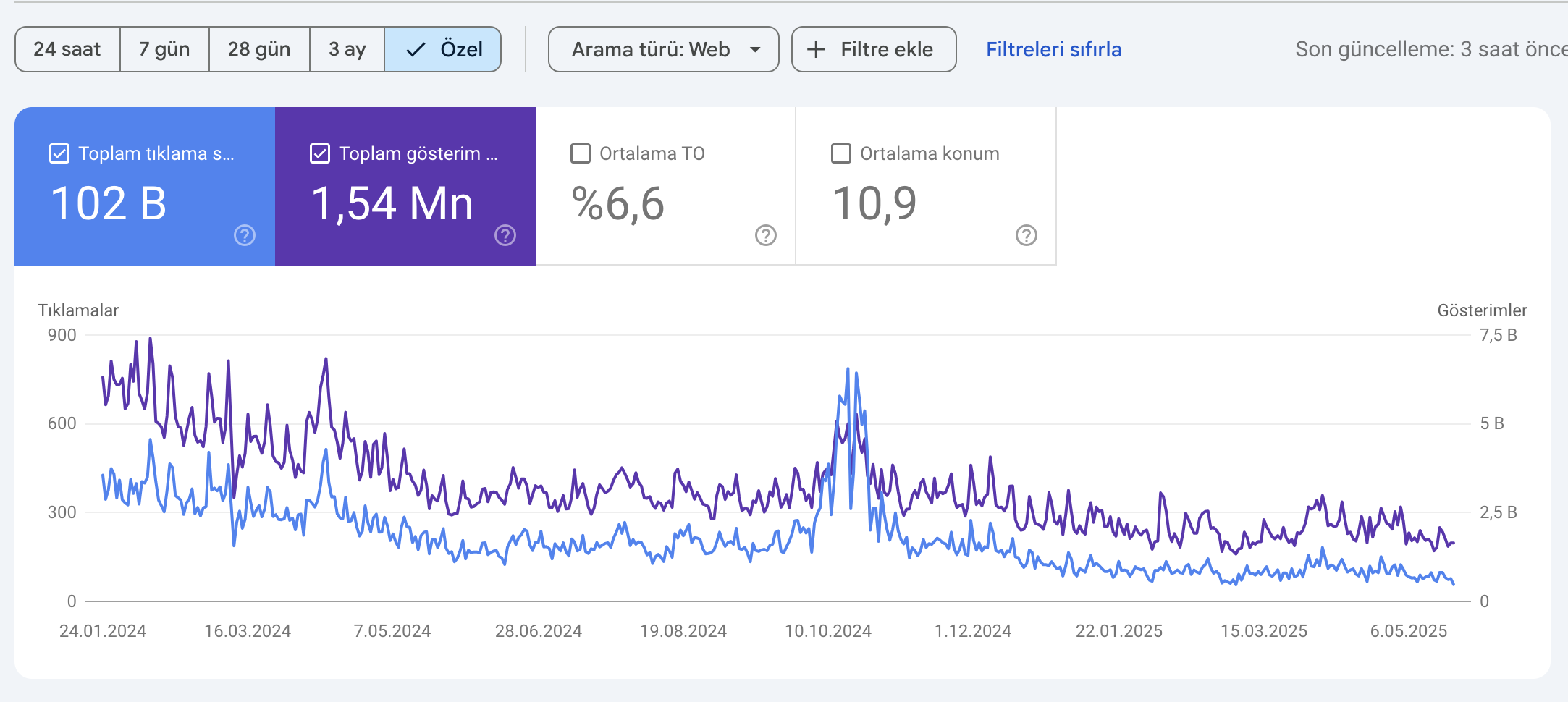Screen dimensions: 1568x702
Task: Click the 300 left axis value
Action: click(x=62, y=512)
